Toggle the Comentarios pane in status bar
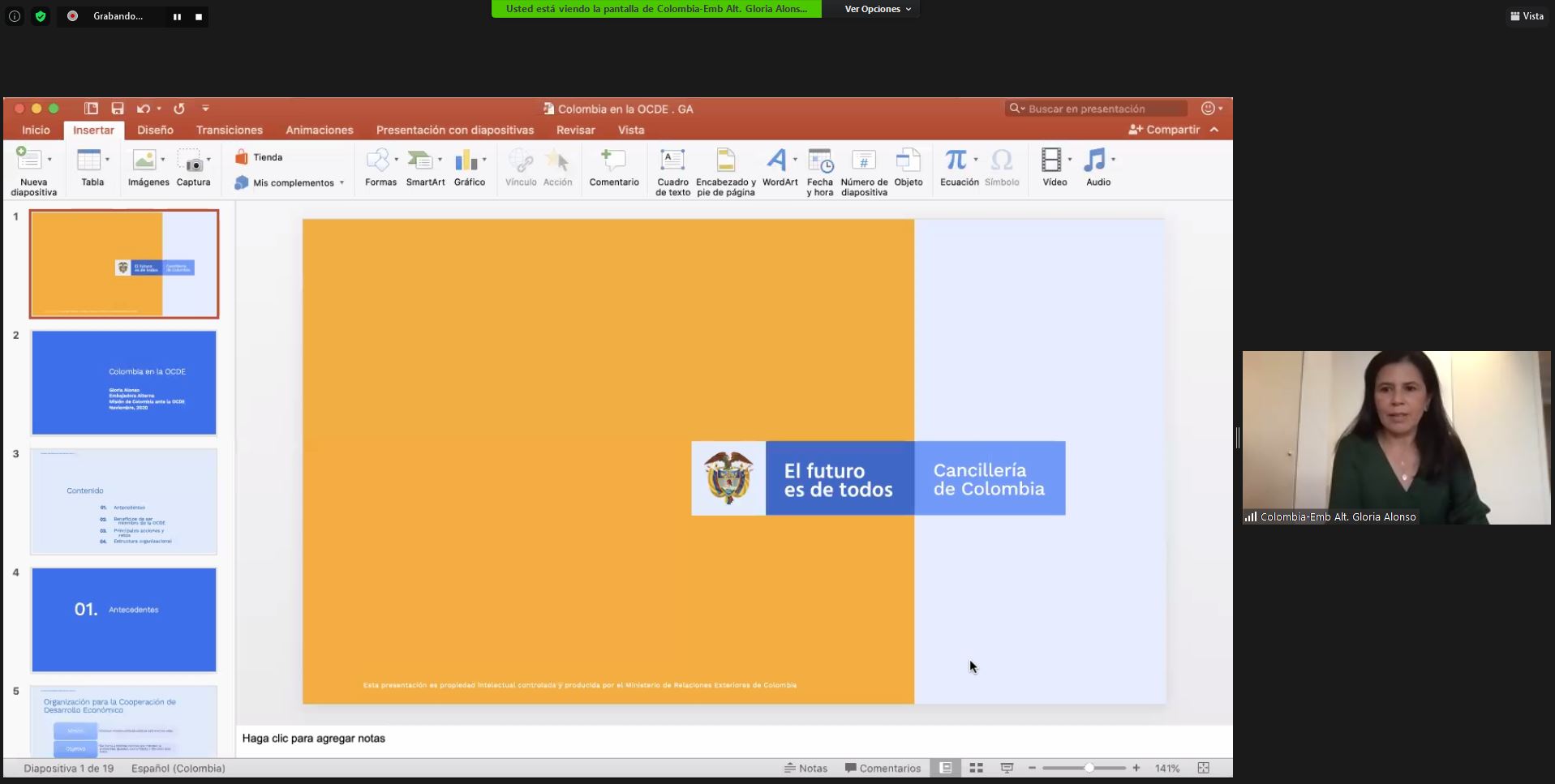This screenshot has height=784, width=1555. coord(883,768)
